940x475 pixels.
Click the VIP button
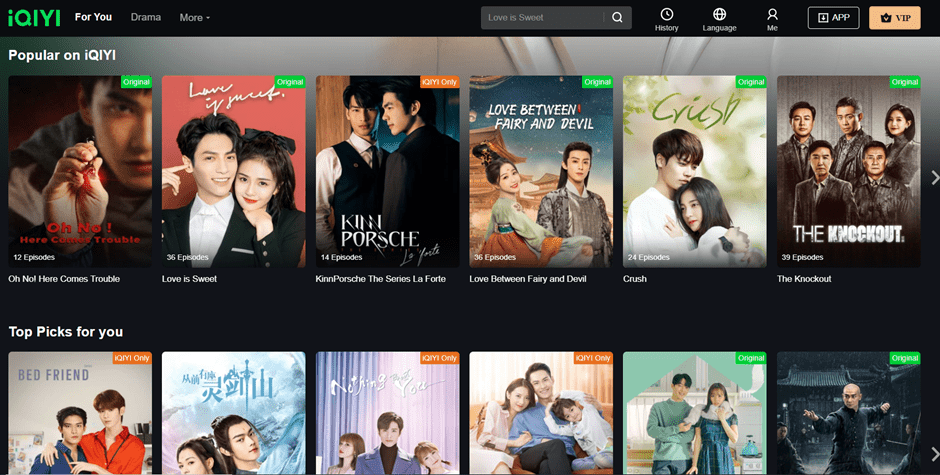[894, 17]
